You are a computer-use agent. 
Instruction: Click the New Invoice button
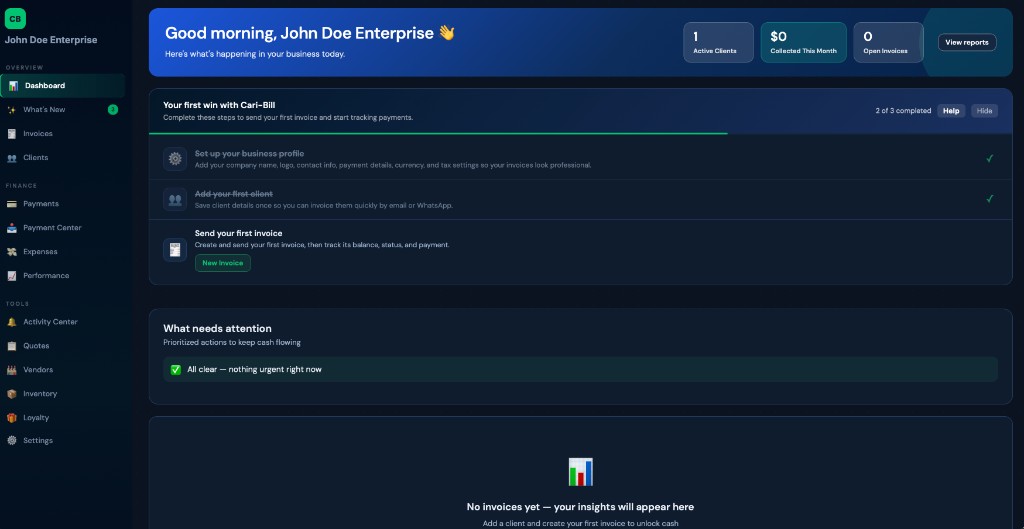click(223, 263)
